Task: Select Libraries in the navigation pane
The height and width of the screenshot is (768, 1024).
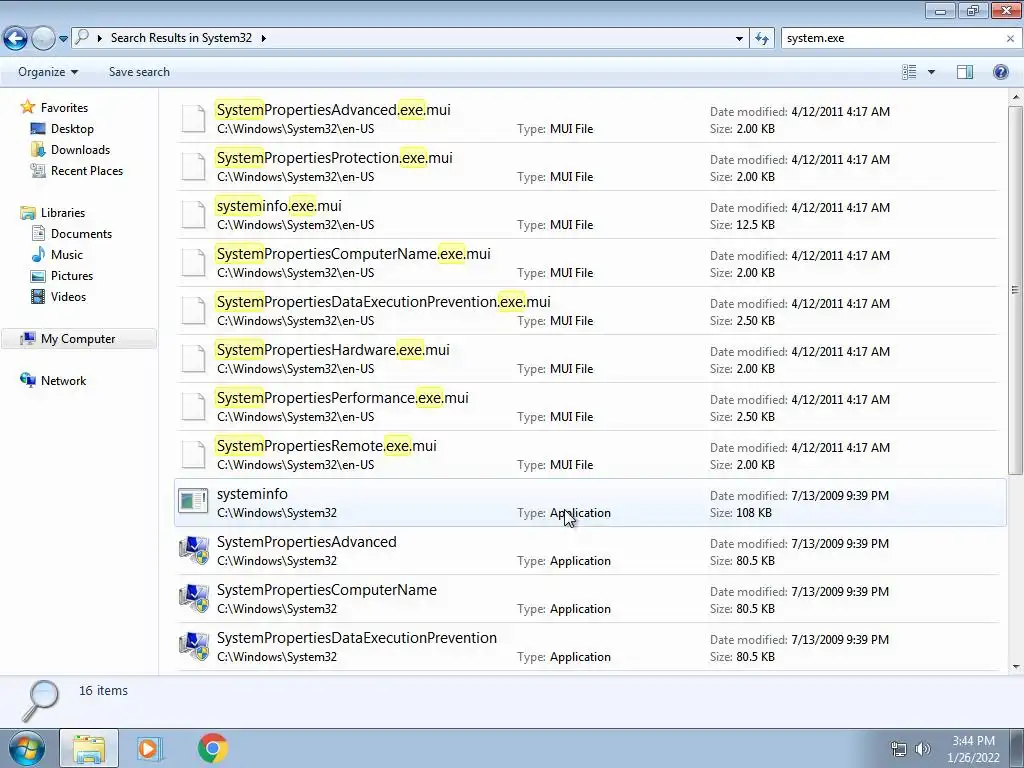Action: (x=63, y=213)
